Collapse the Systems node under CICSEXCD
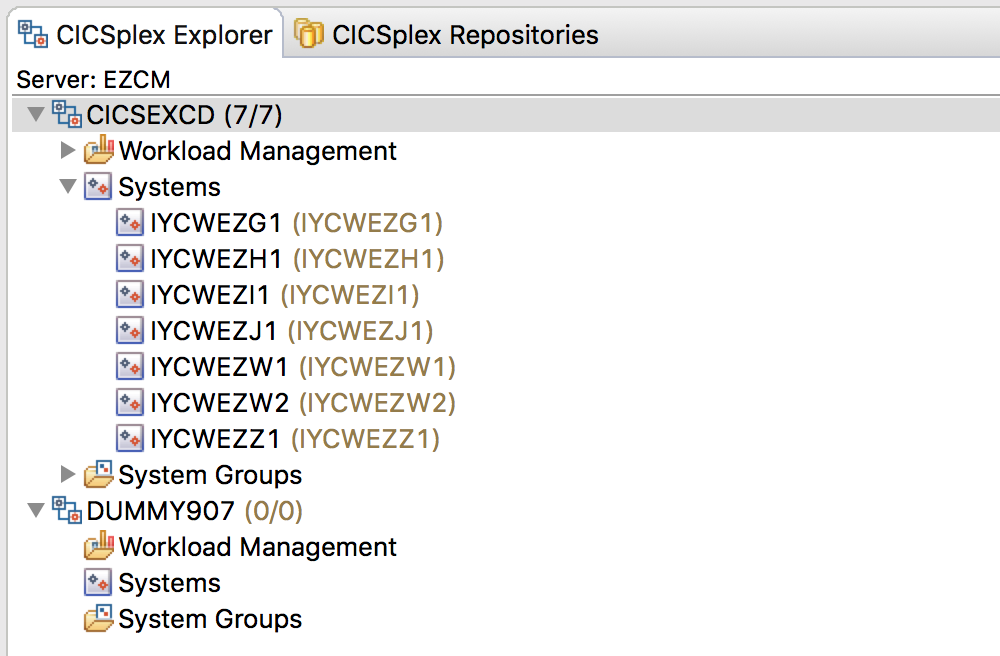The width and height of the screenshot is (1000, 656). [x=68, y=186]
